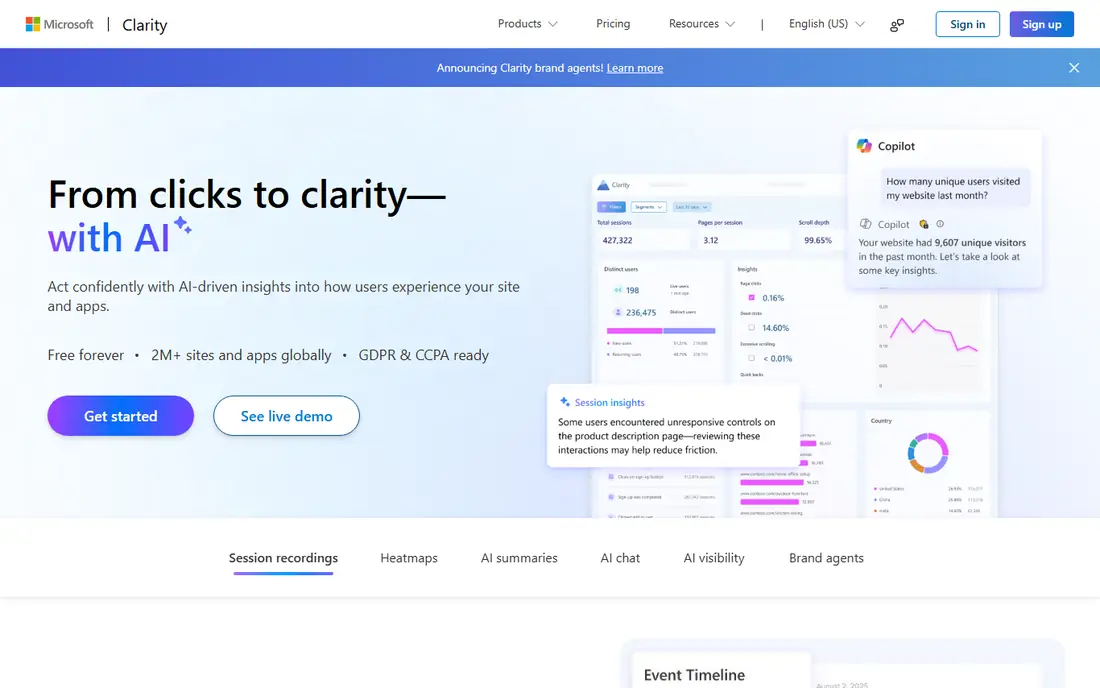Follow the Learn more link in banner

[635, 68]
